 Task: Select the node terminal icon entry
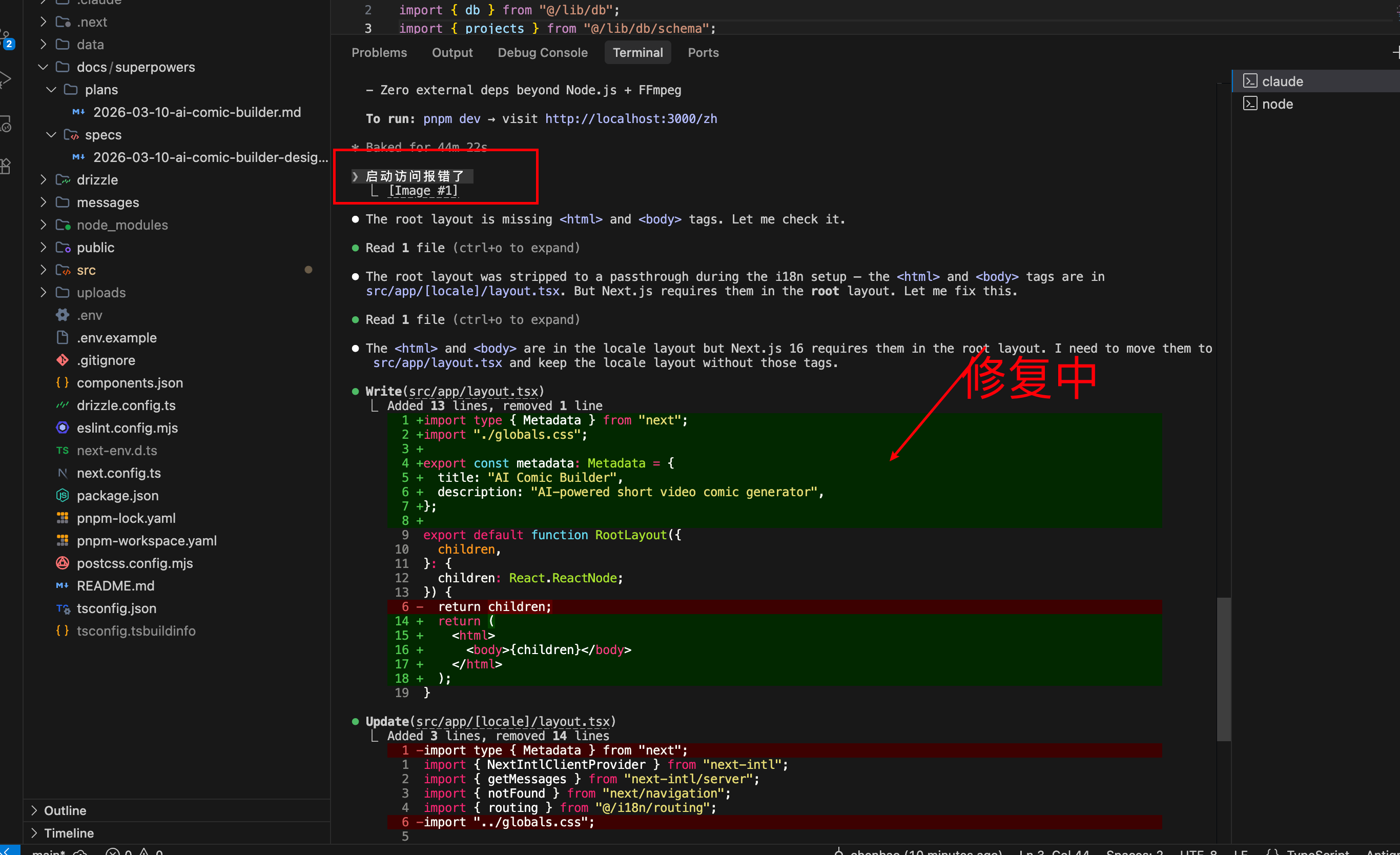[x=1250, y=104]
